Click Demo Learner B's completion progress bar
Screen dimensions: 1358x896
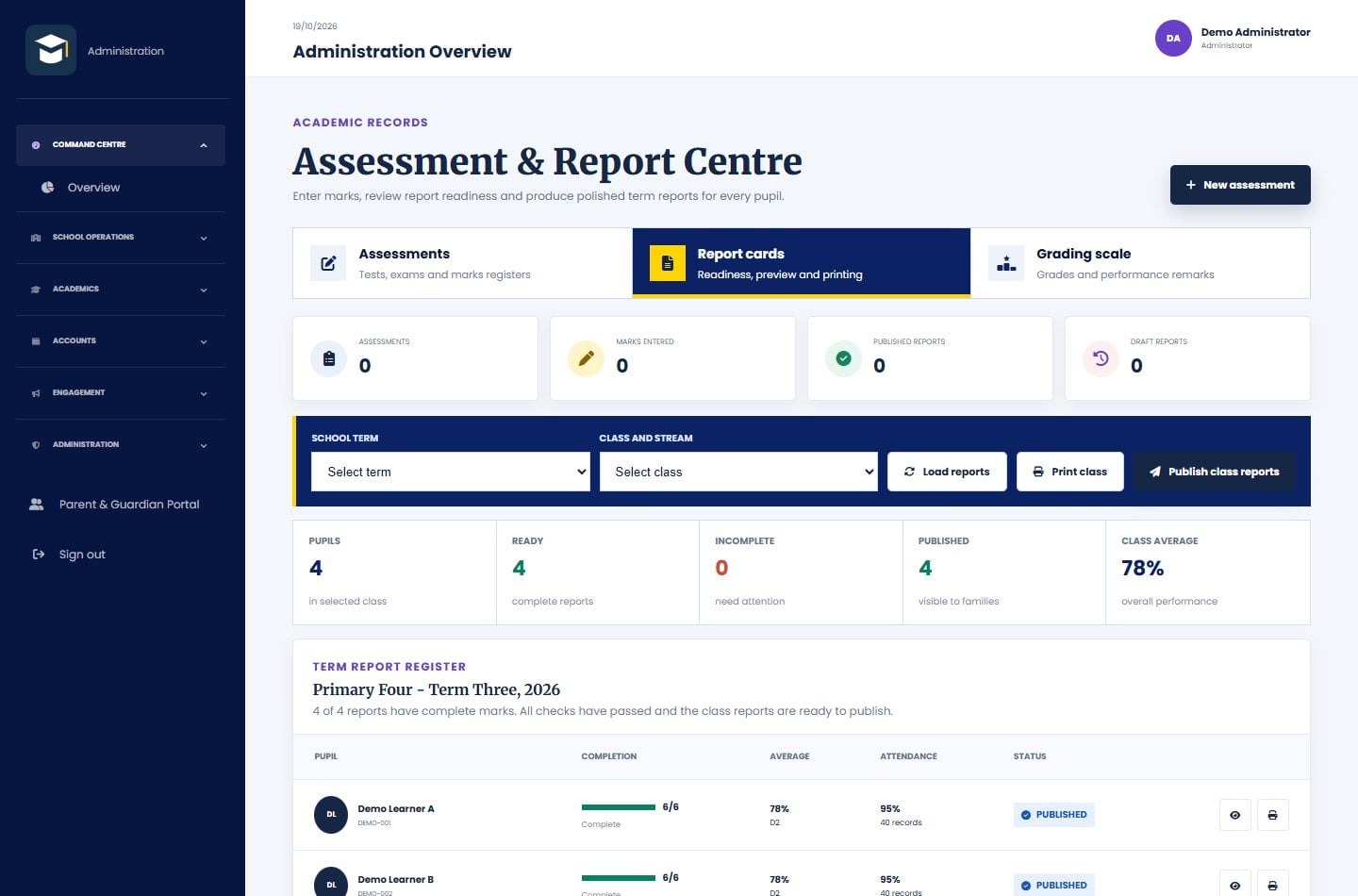pos(619,878)
